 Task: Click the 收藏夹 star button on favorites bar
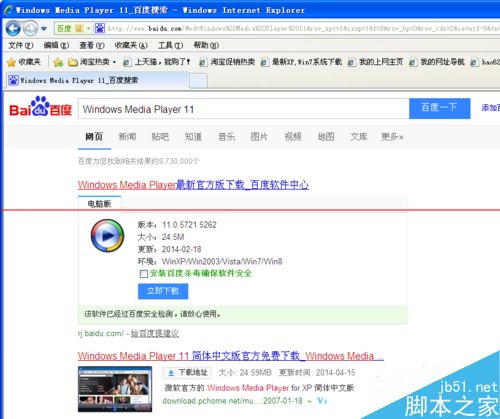(x=24, y=62)
